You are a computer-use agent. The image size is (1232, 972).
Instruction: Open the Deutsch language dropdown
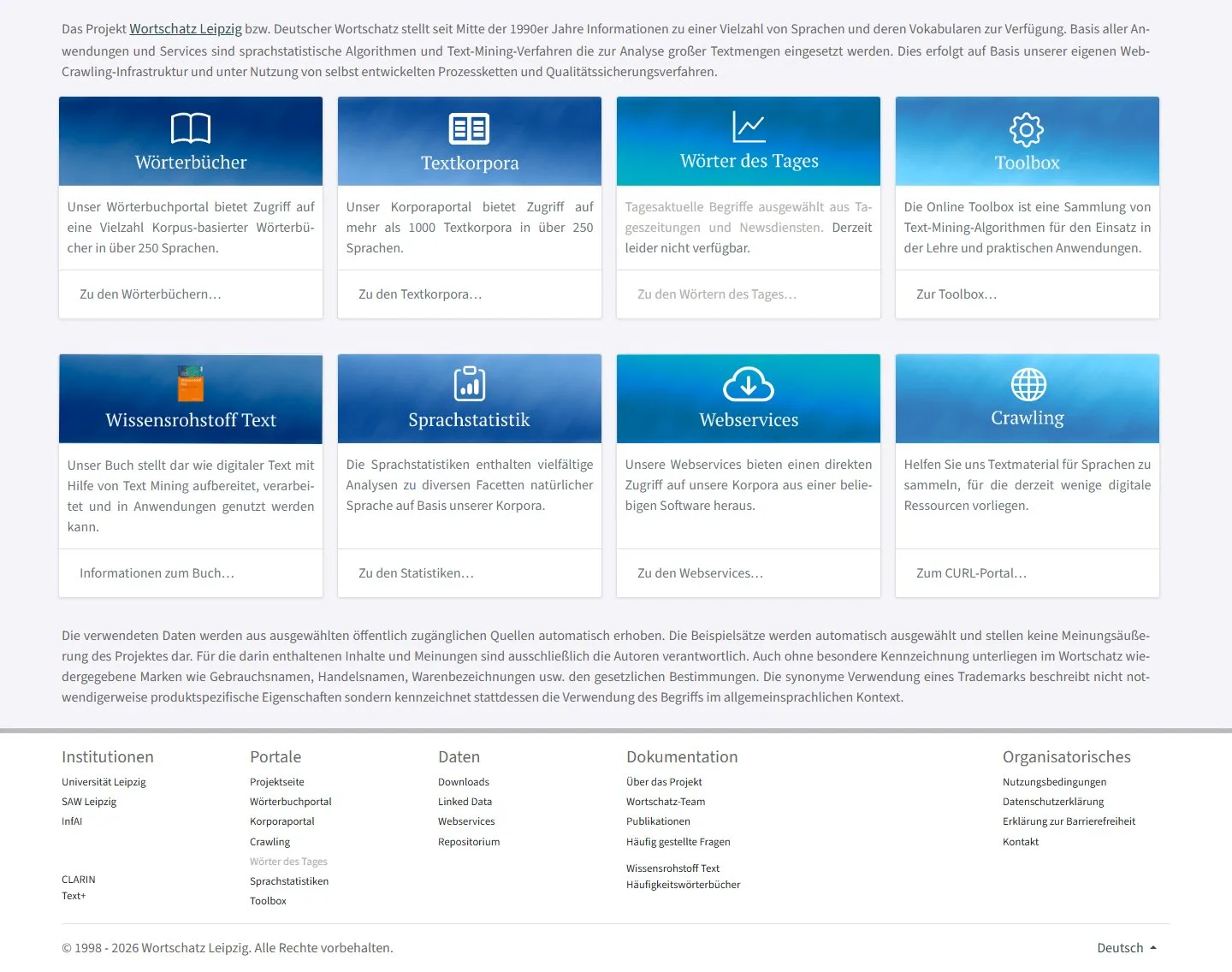[x=1127, y=948]
